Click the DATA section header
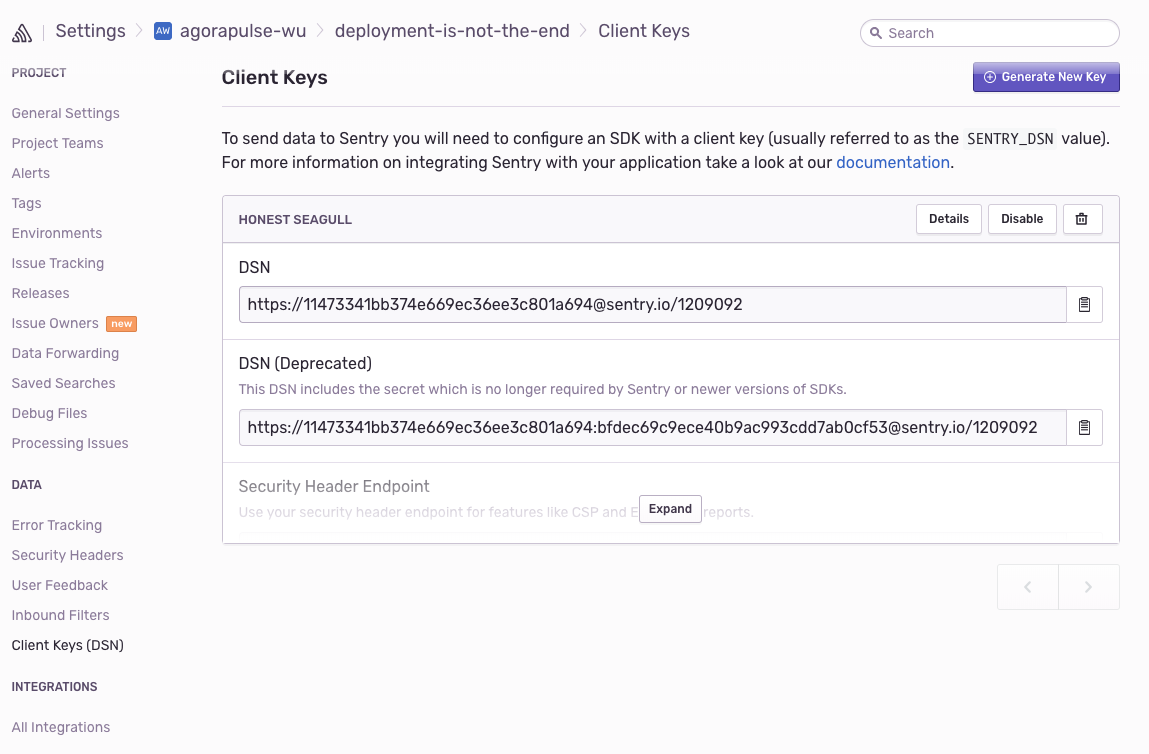The width and height of the screenshot is (1149, 754). (26, 485)
